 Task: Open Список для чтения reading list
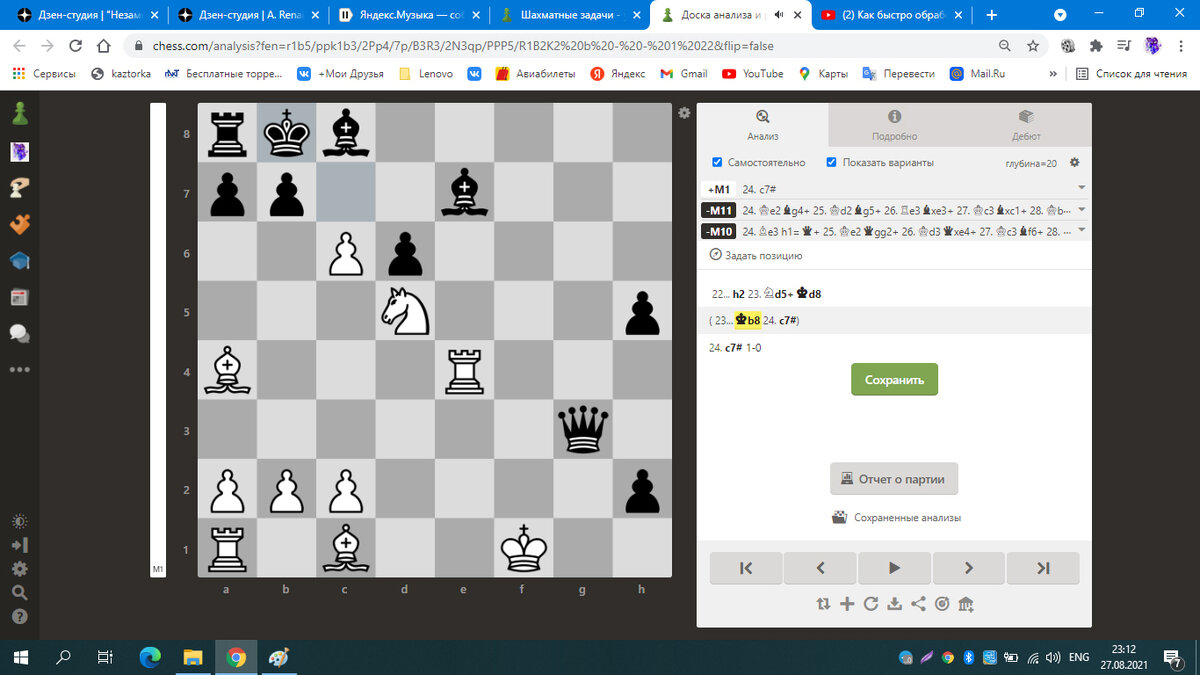(1132, 73)
